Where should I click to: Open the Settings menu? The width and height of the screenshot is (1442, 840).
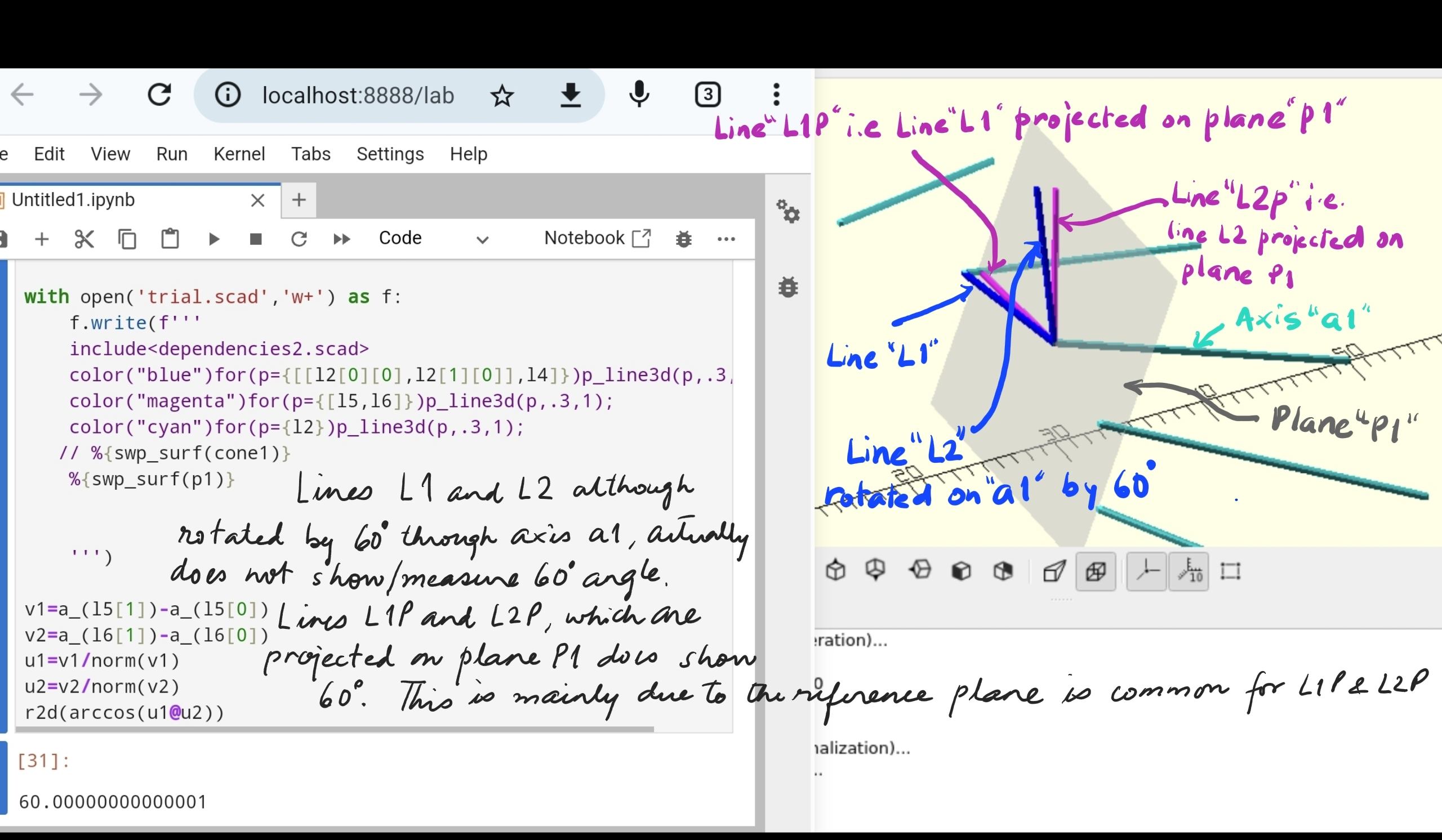tap(390, 154)
